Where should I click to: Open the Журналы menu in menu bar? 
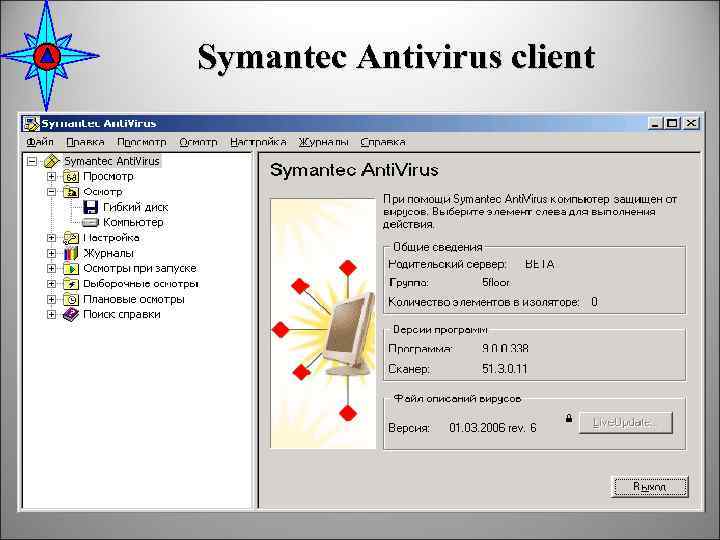(x=323, y=142)
